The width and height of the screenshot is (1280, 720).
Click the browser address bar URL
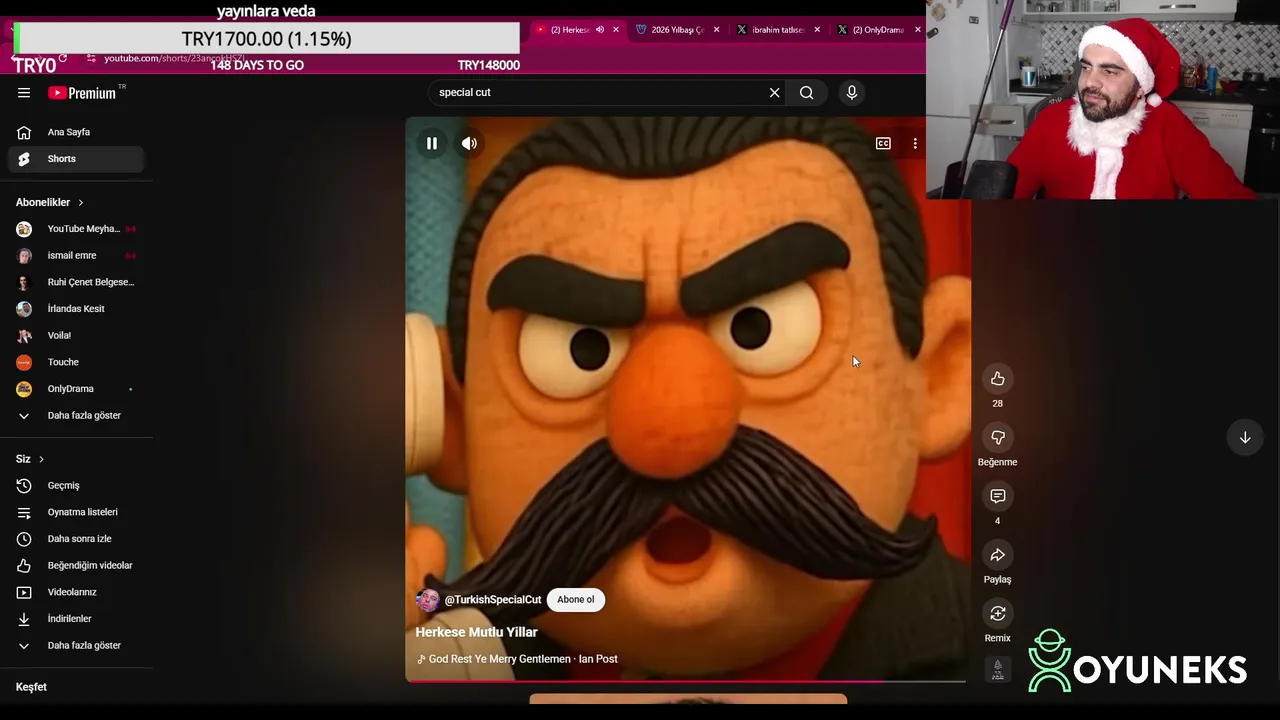point(174,58)
